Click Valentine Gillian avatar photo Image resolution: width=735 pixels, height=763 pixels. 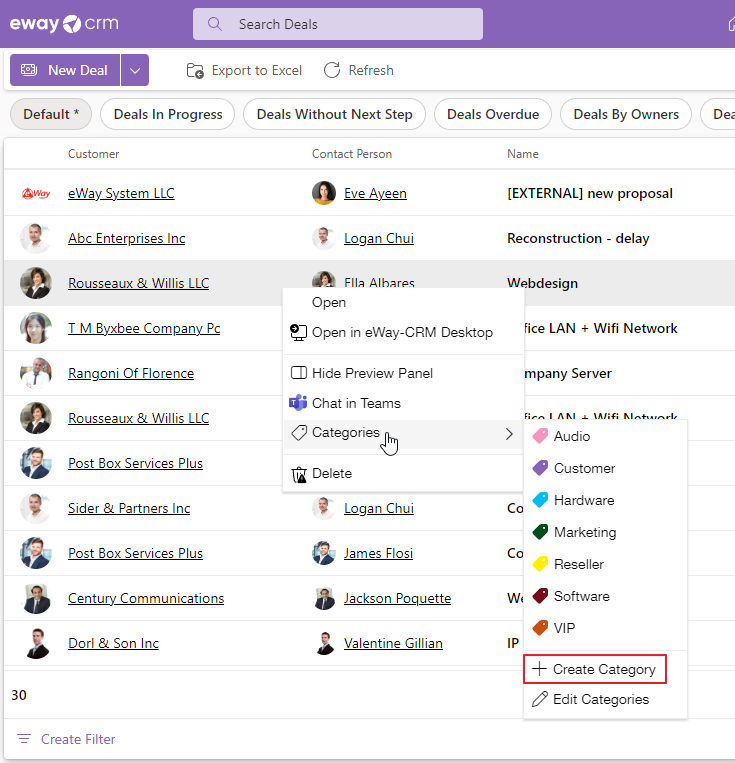pos(324,643)
